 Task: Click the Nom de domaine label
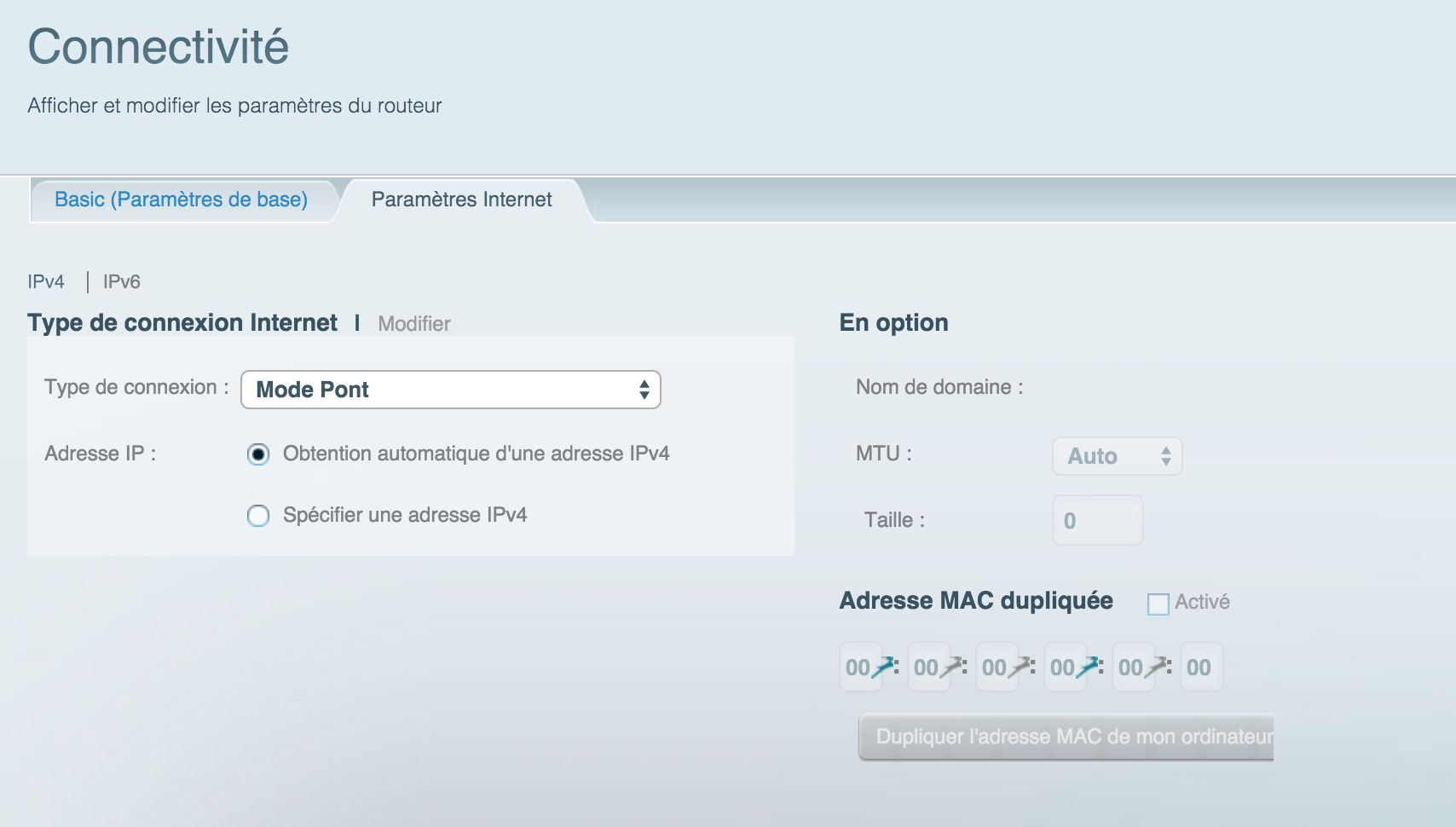coord(939,387)
